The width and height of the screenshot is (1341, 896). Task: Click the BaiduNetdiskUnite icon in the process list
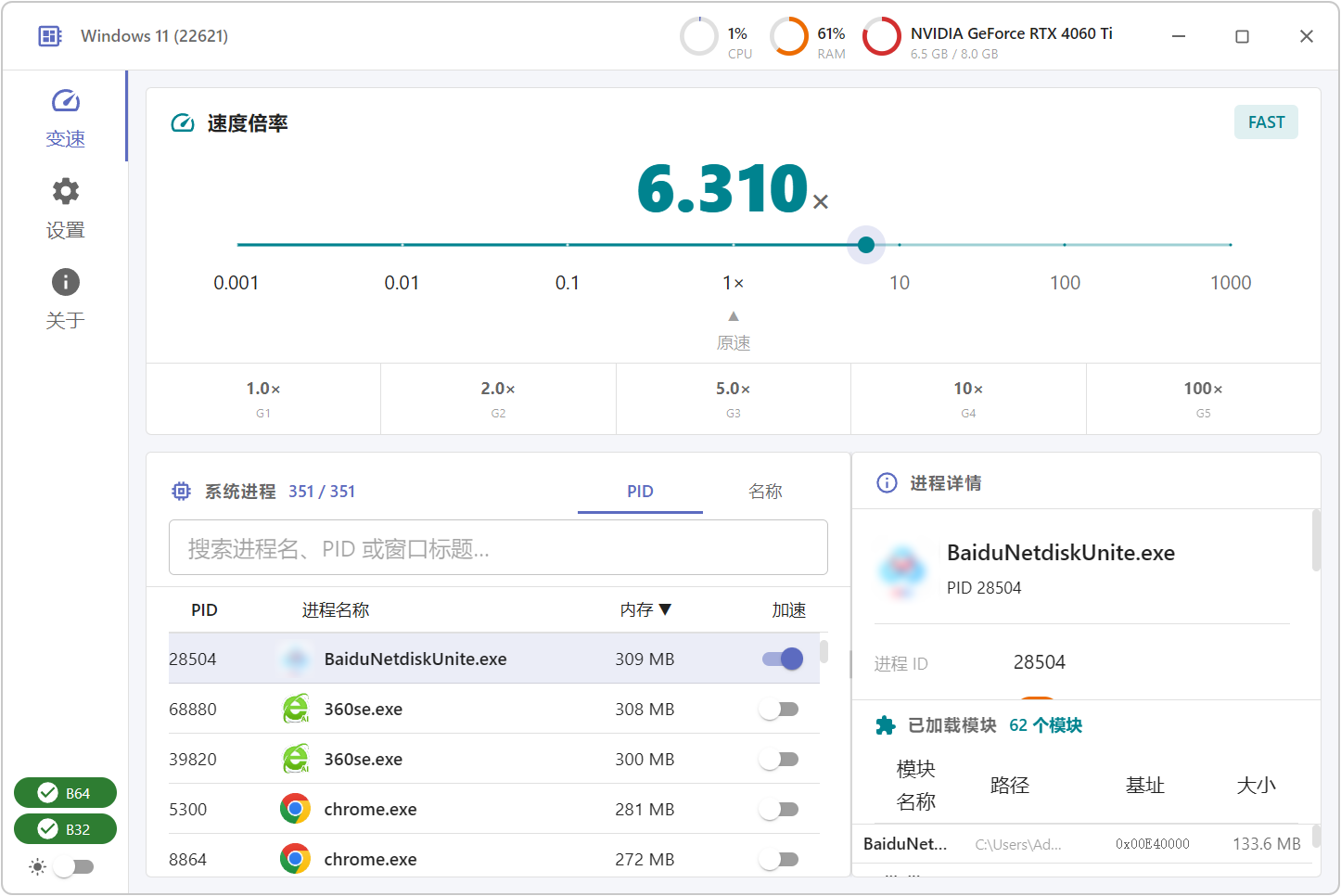[296, 659]
